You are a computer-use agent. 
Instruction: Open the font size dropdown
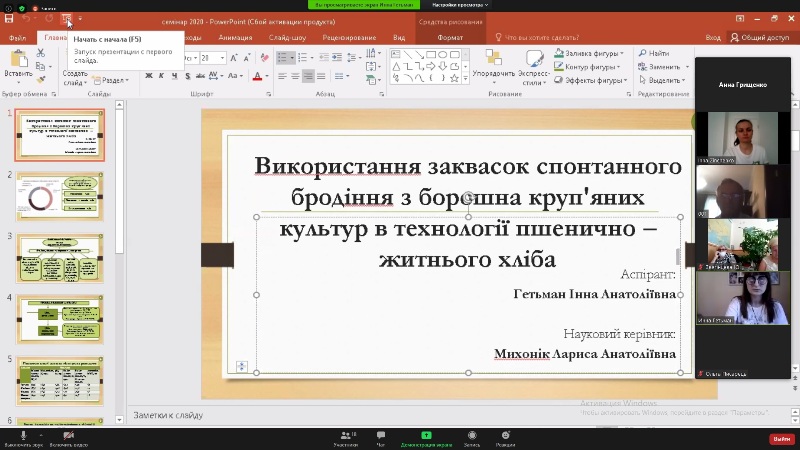click(221, 58)
